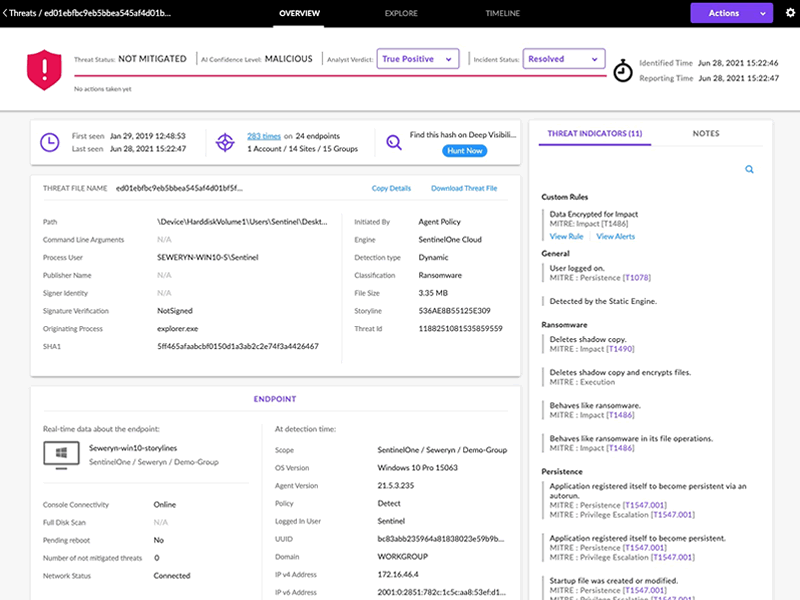Image resolution: width=800 pixels, height=600 pixels.
Task: Click View Alerts under Custom Rules
Action: [x=615, y=236]
